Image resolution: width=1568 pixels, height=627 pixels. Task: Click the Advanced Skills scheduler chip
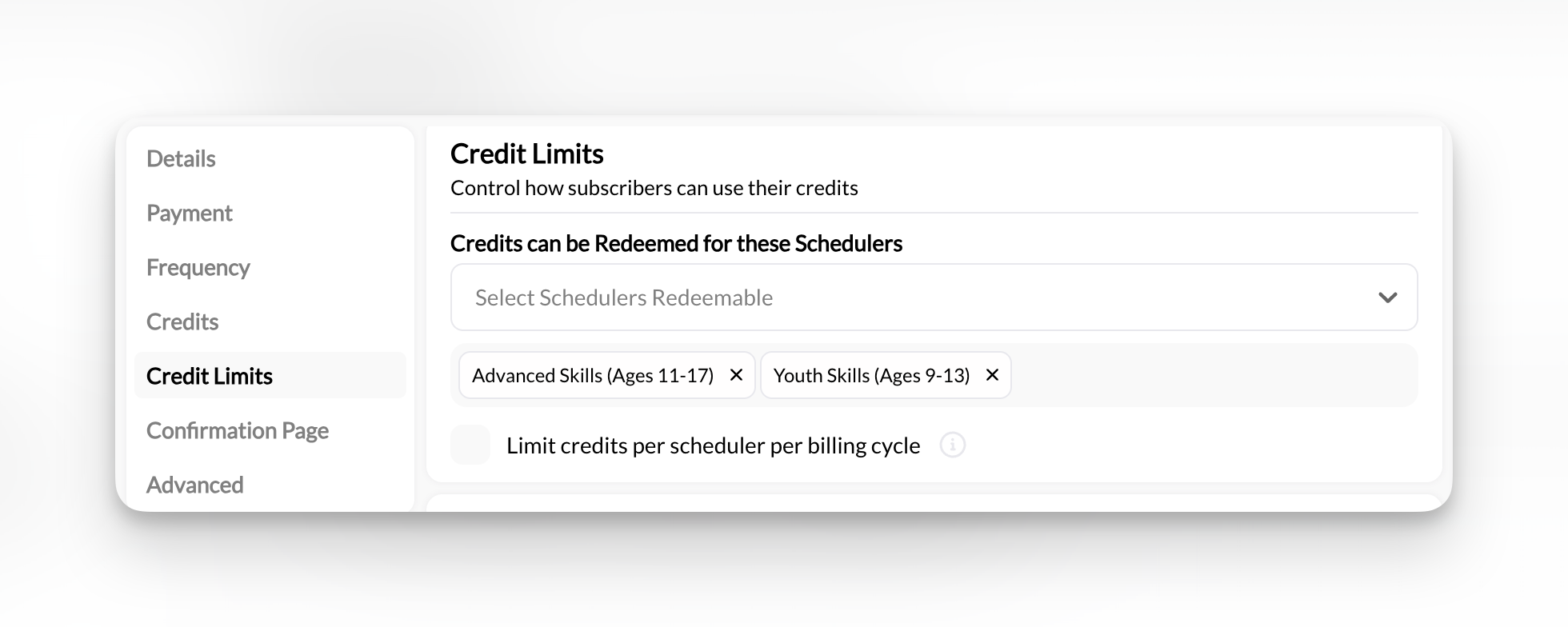click(592, 375)
